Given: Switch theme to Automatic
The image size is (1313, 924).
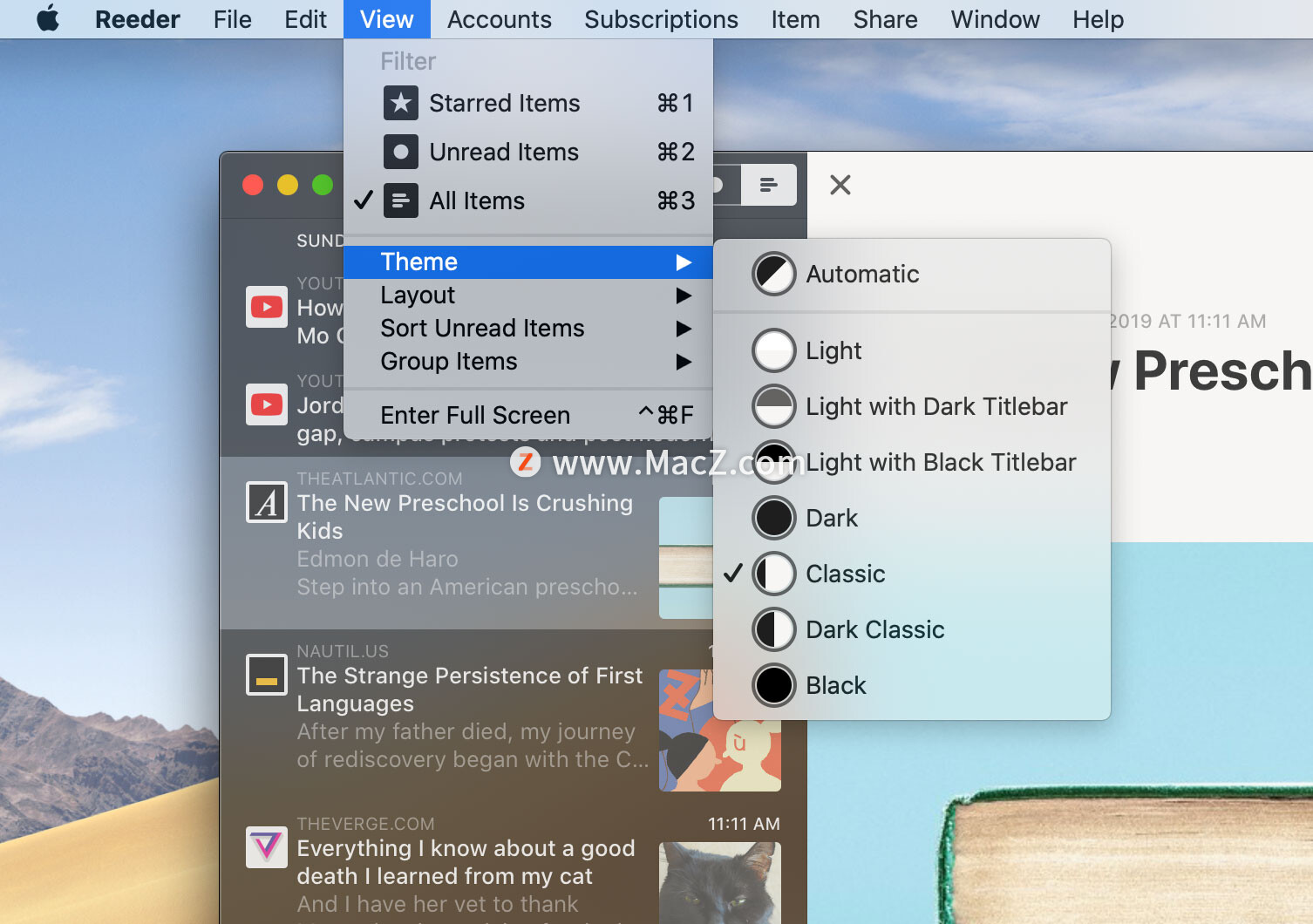Looking at the screenshot, I should tap(912, 274).
